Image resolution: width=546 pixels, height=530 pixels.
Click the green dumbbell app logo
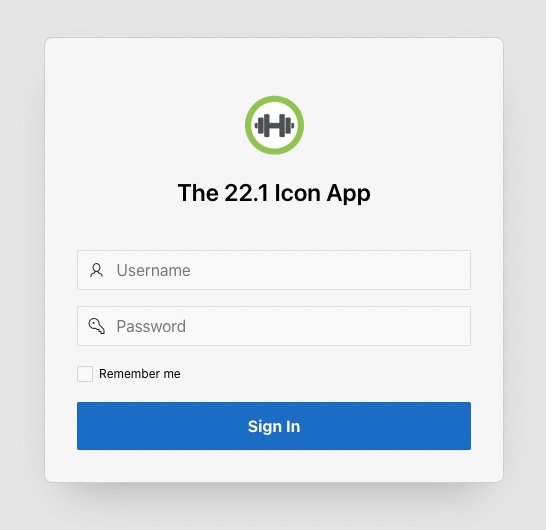[x=274, y=125]
